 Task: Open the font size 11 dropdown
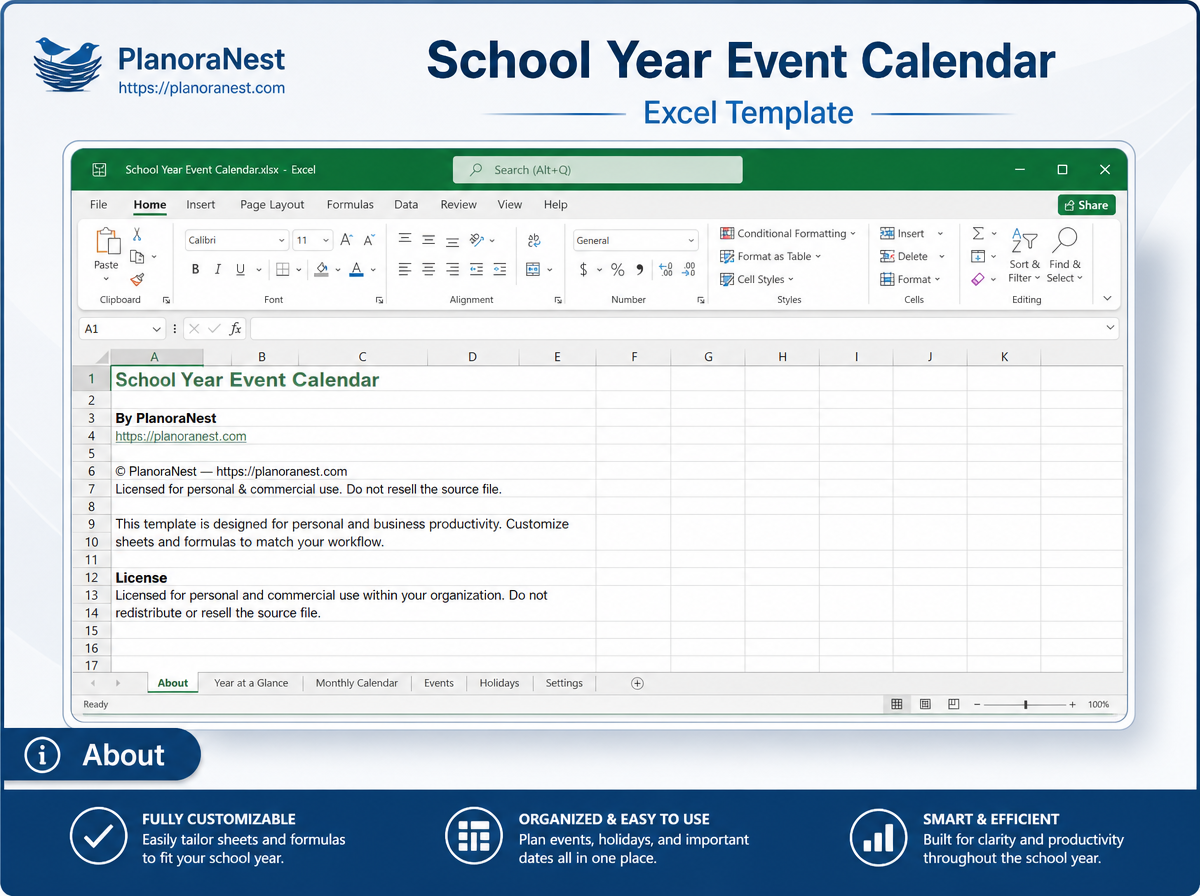(326, 241)
